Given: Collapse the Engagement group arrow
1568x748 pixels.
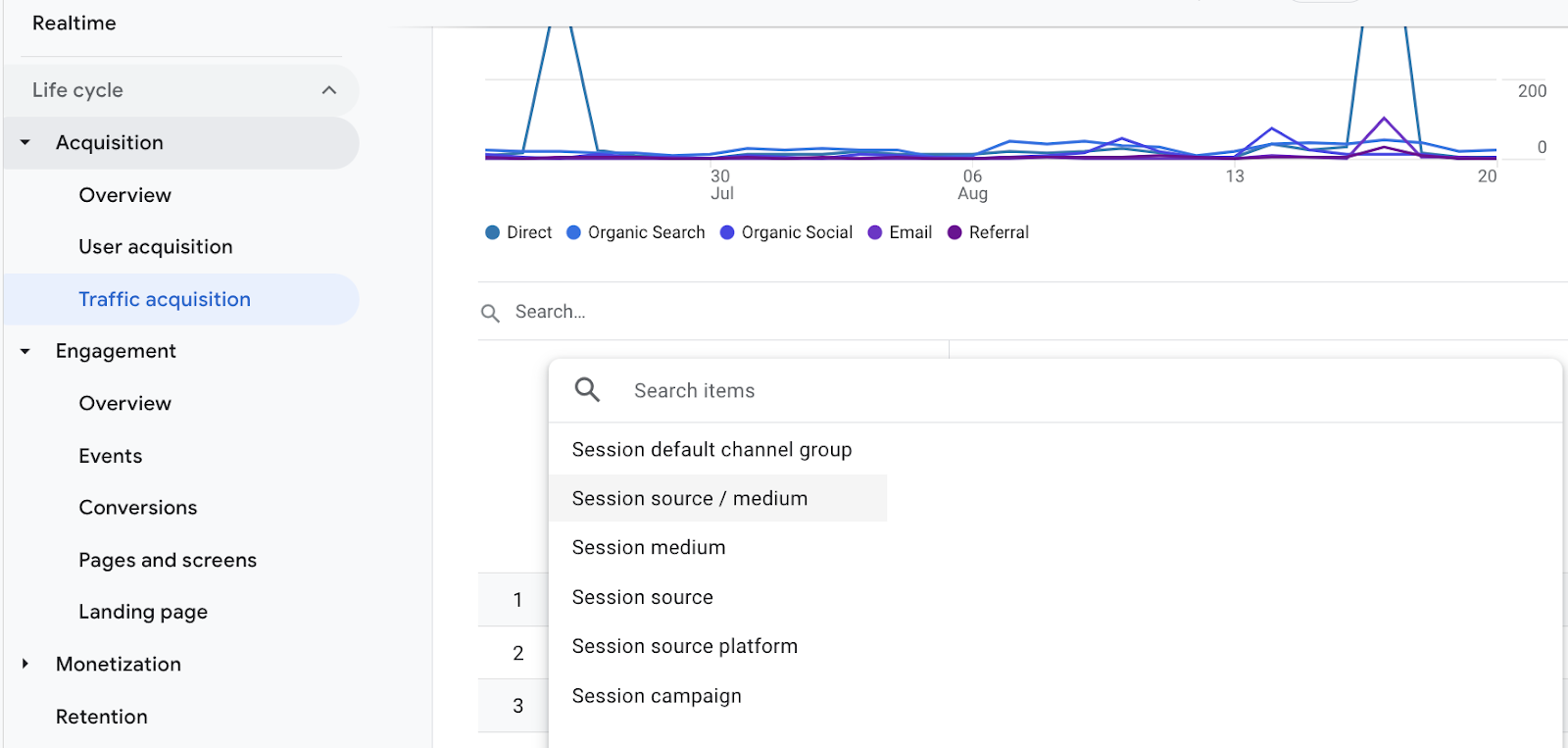Looking at the screenshot, I should click(x=25, y=351).
